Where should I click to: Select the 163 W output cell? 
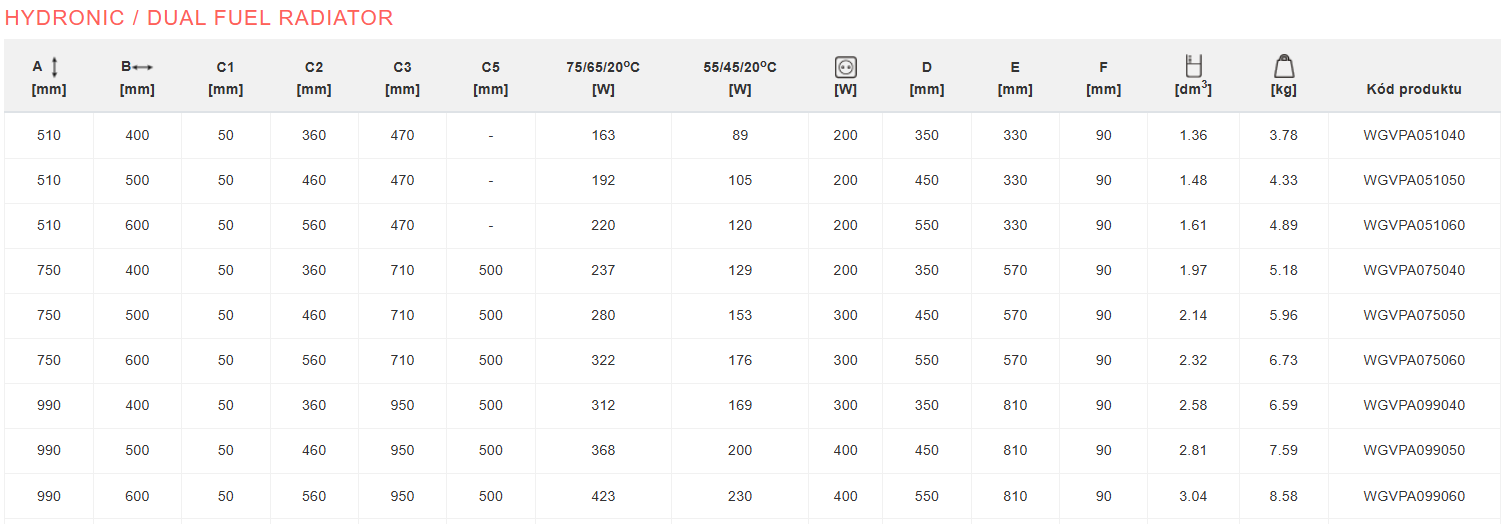[603, 135]
